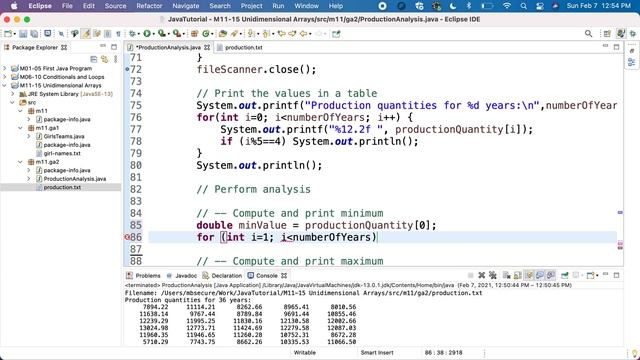Image resolution: width=640 pixels, height=360 pixels.
Task: Toggle Block Selection Mode toolbar button
Action: [107, 34]
